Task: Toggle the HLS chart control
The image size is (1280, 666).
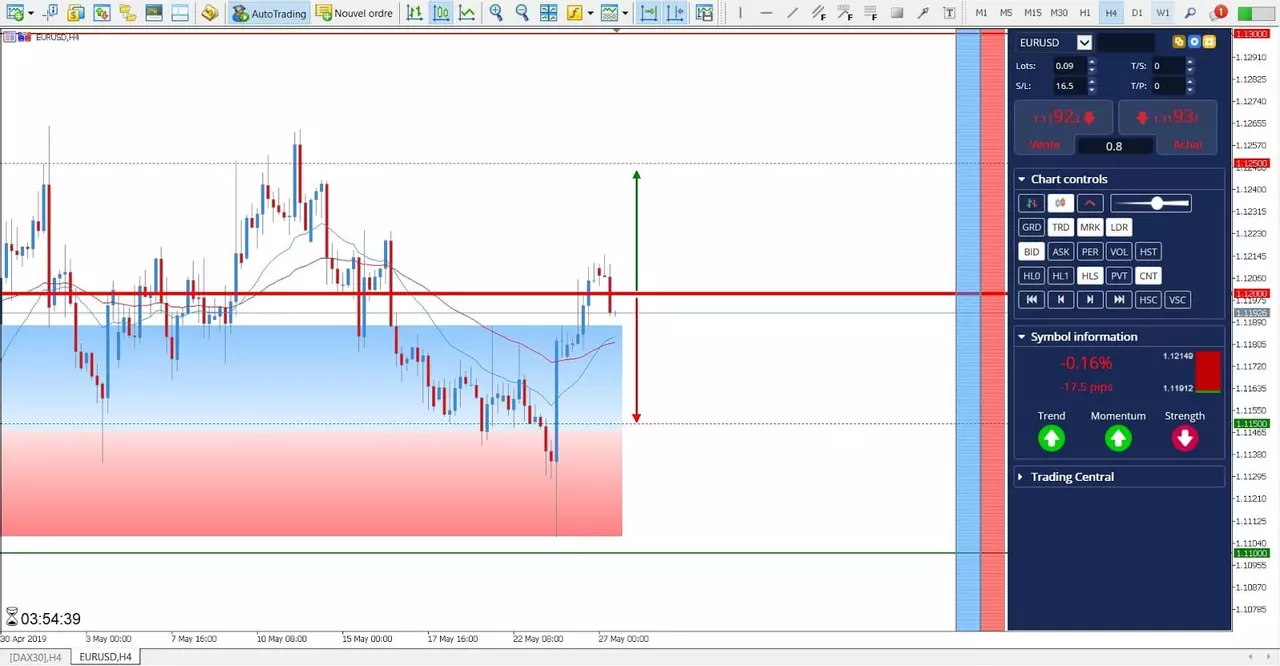Action: click(1090, 275)
